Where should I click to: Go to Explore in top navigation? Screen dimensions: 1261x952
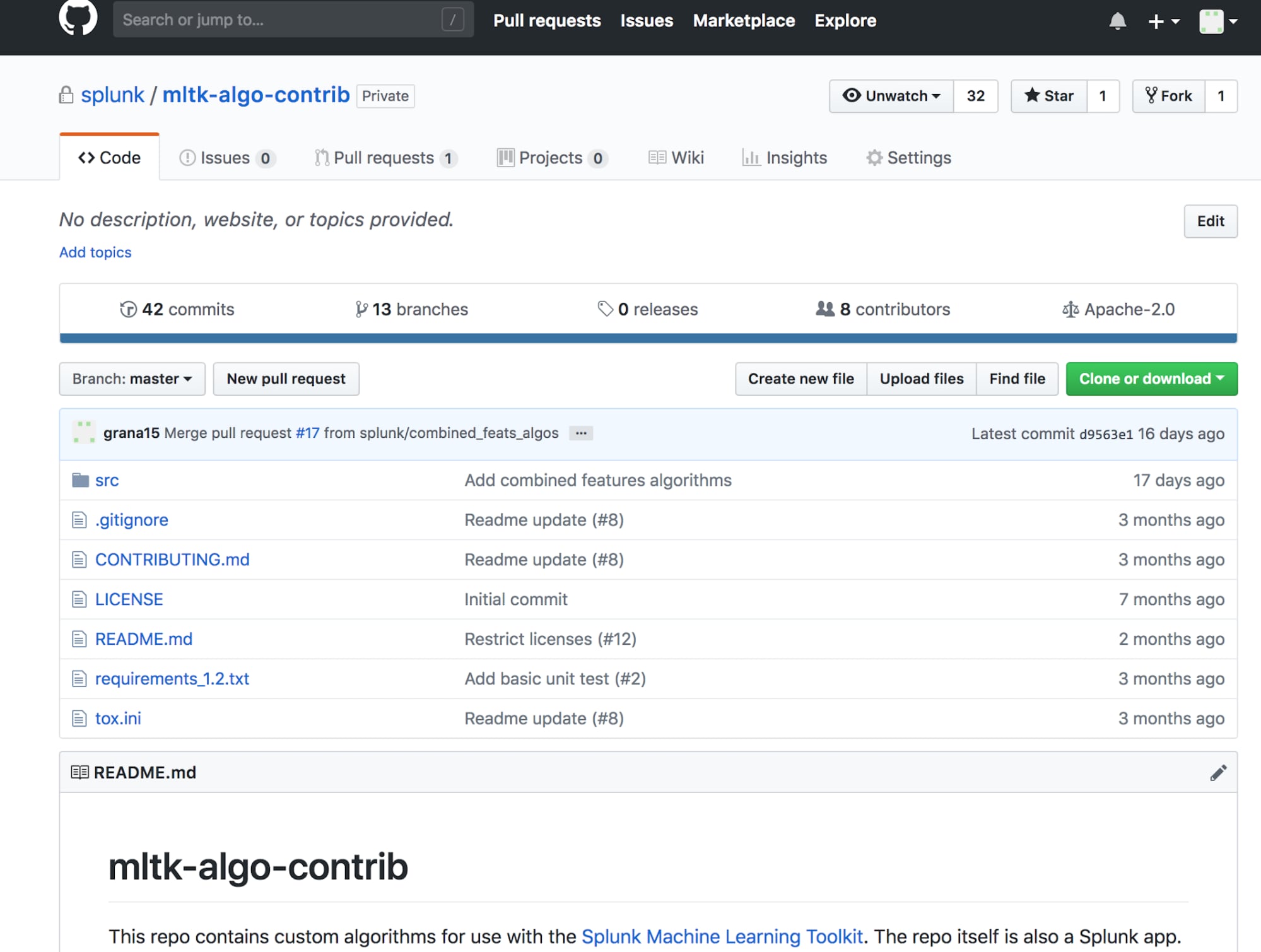tap(845, 21)
